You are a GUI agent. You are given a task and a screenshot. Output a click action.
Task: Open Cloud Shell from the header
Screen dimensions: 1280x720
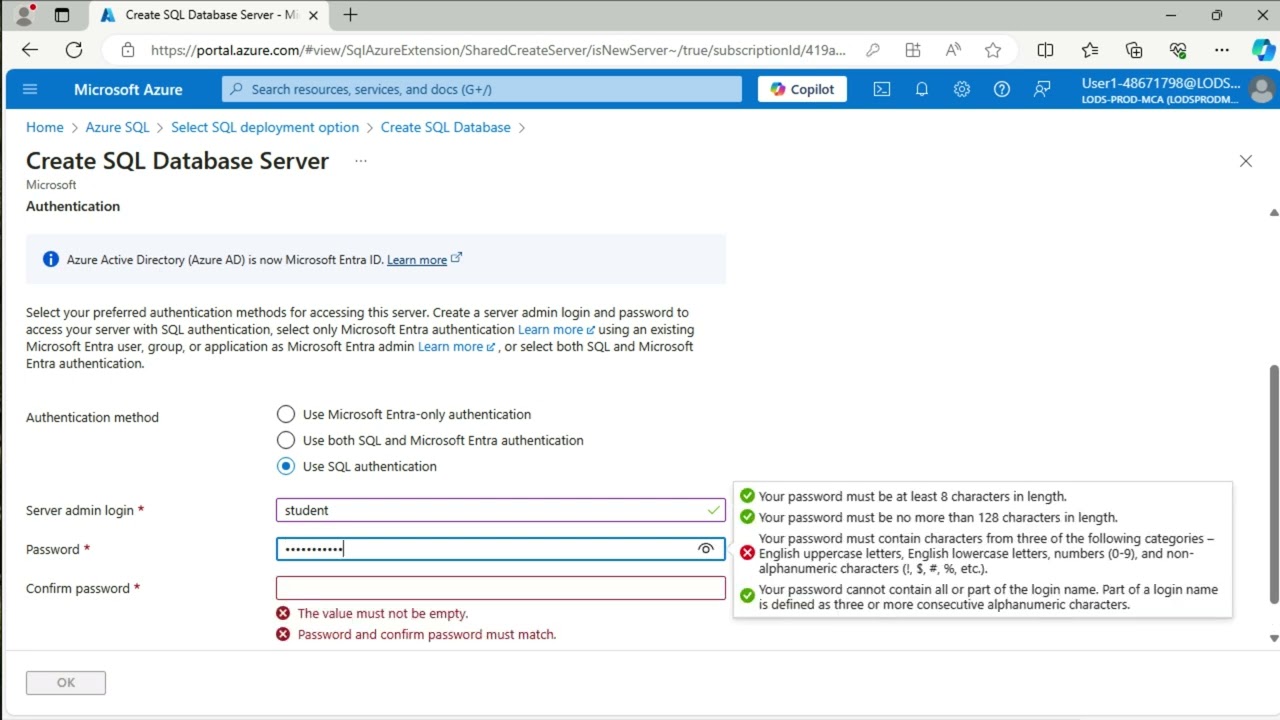click(x=882, y=89)
